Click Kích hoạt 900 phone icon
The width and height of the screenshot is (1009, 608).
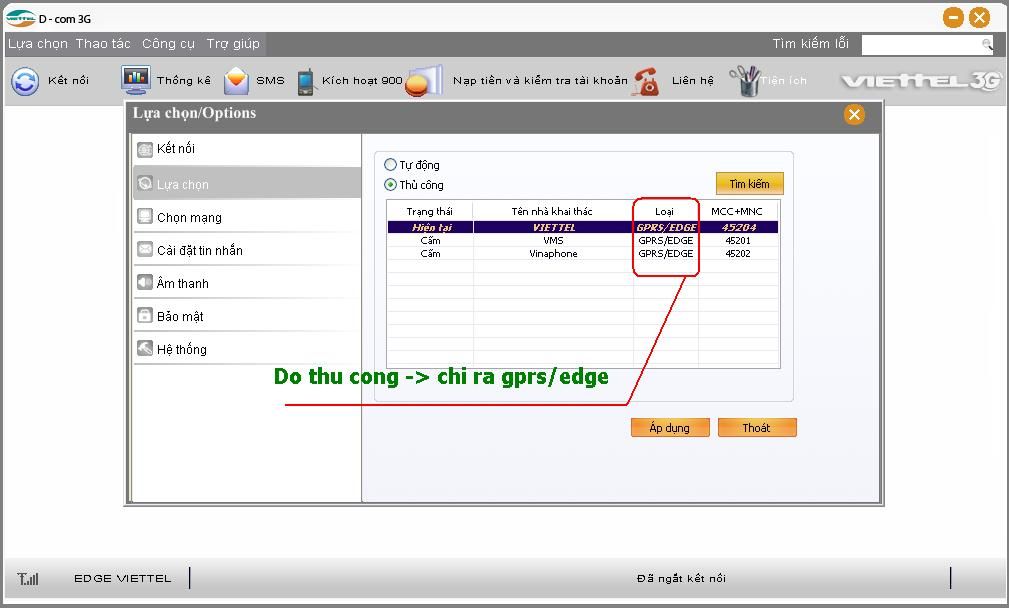click(x=306, y=82)
